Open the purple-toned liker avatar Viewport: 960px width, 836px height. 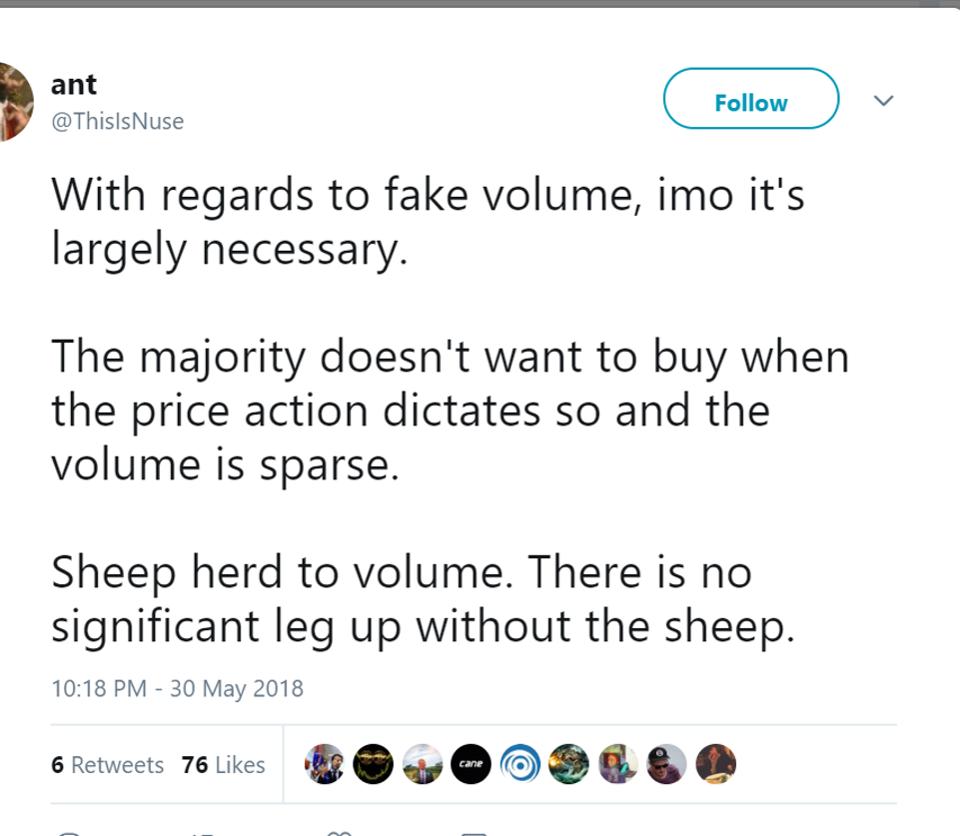point(618,764)
